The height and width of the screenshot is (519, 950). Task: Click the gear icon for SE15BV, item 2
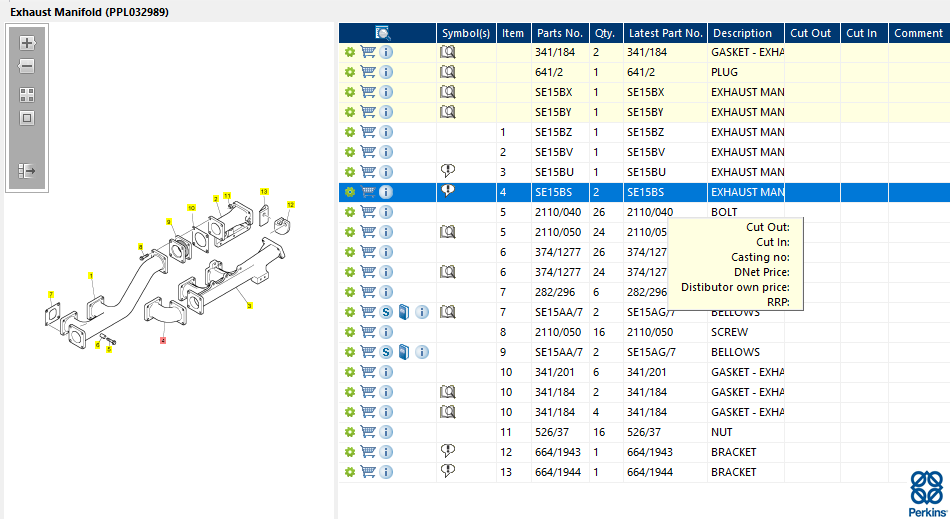pyautogui.click(x=350, y=152)
